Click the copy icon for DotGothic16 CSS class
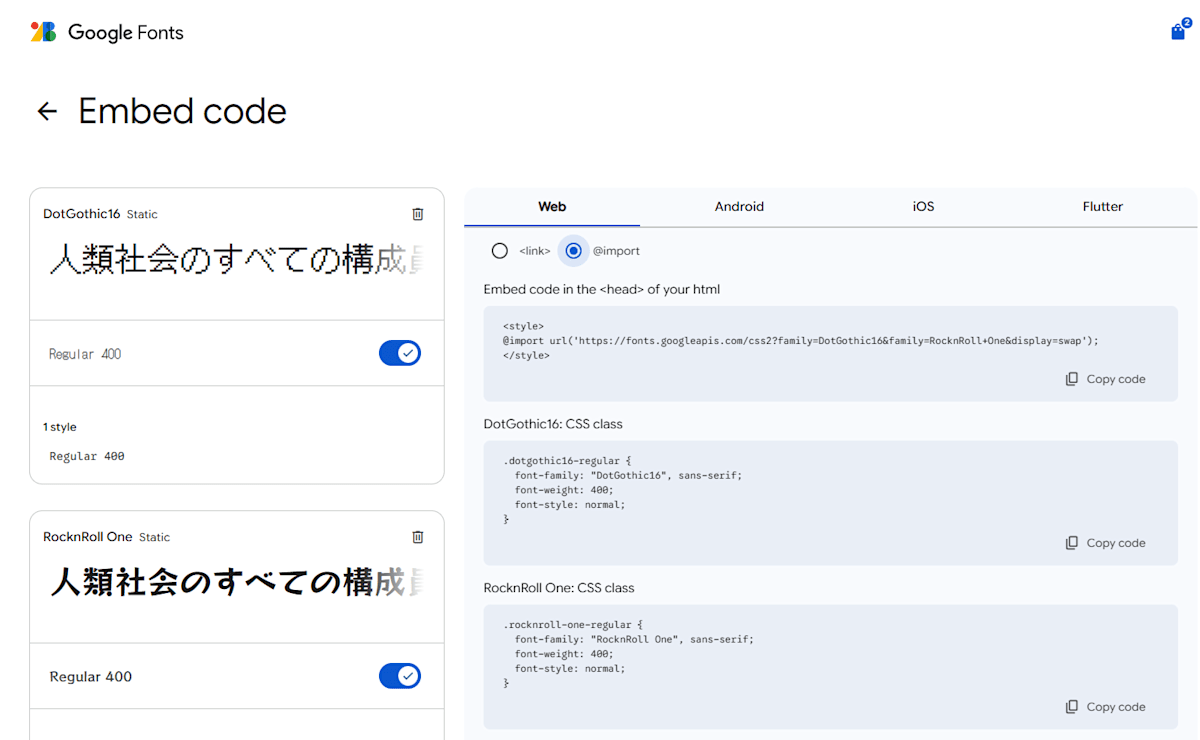The width and height of the screenshot is (1200, 740). pos(1072,543)
